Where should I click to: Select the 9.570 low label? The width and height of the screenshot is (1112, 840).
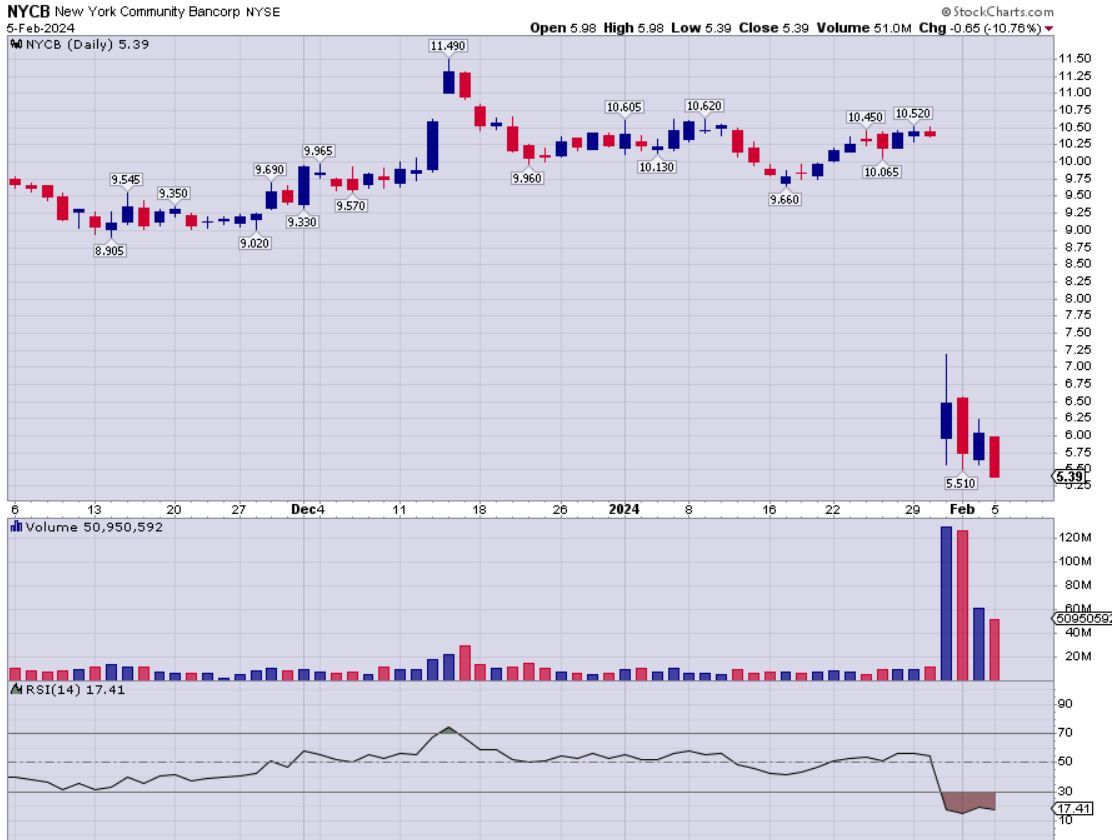351,206
